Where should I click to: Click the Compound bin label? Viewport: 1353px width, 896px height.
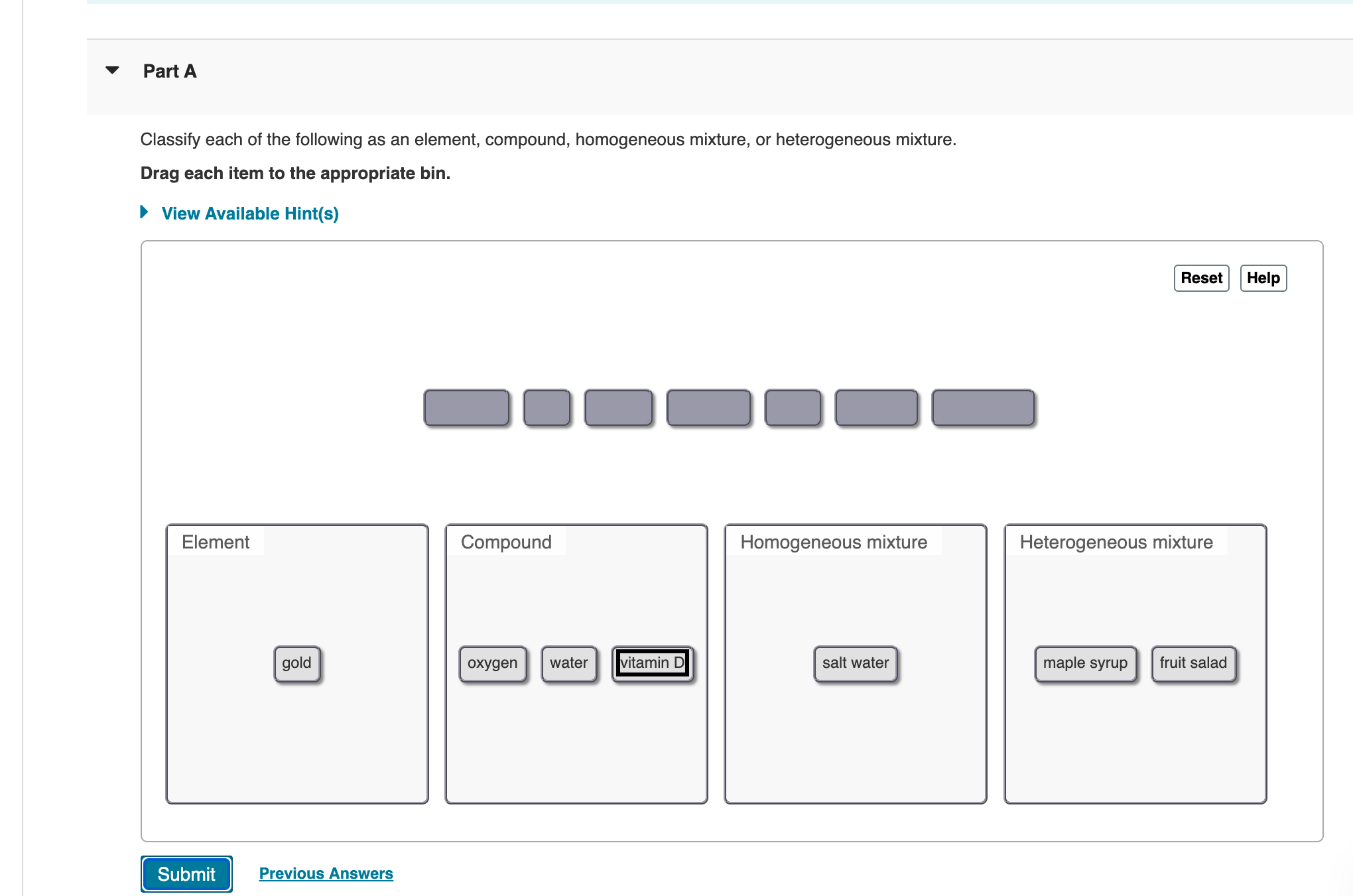(x=506, y=542)
